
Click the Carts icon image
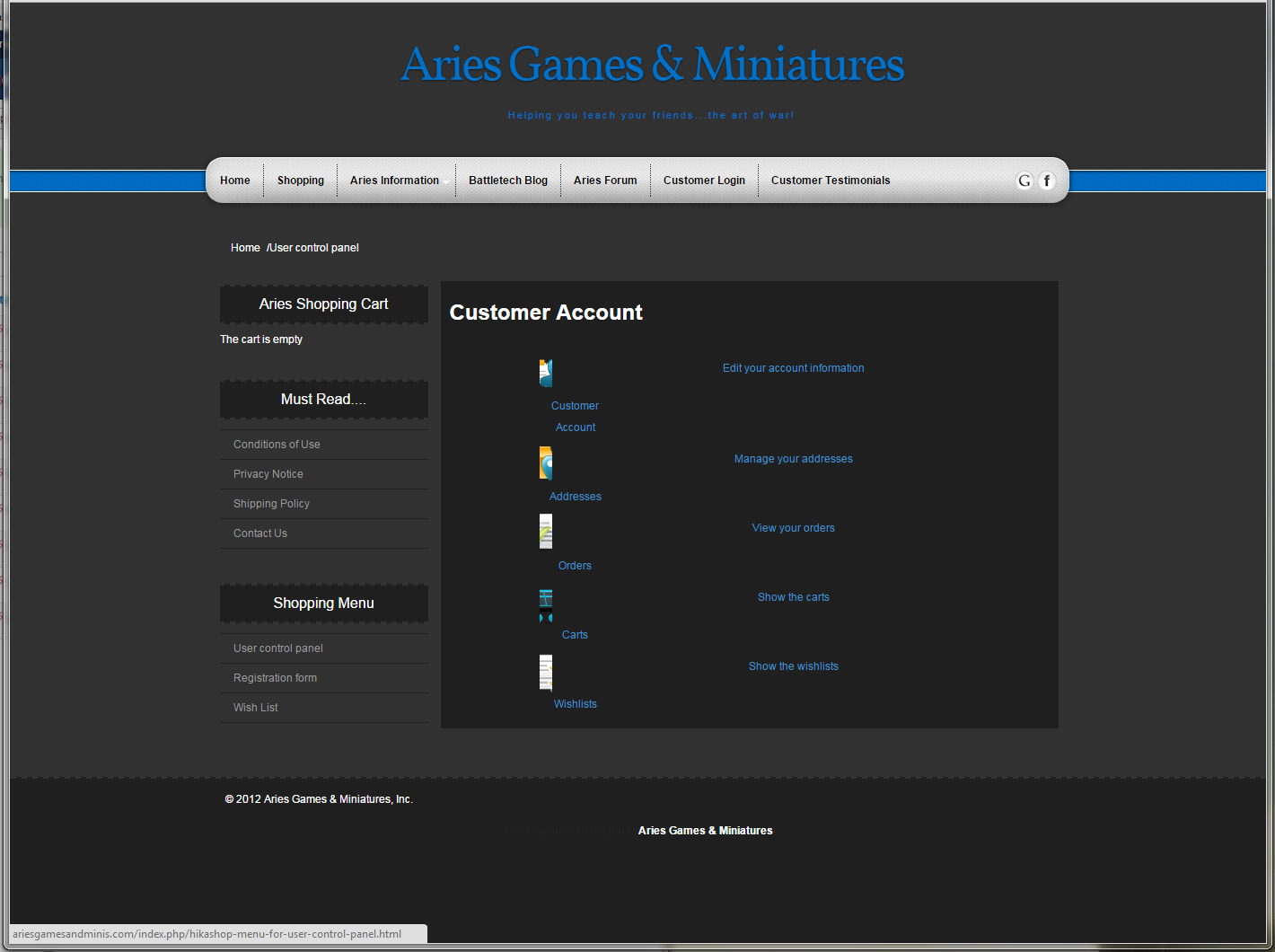click(x=546, y=605)
